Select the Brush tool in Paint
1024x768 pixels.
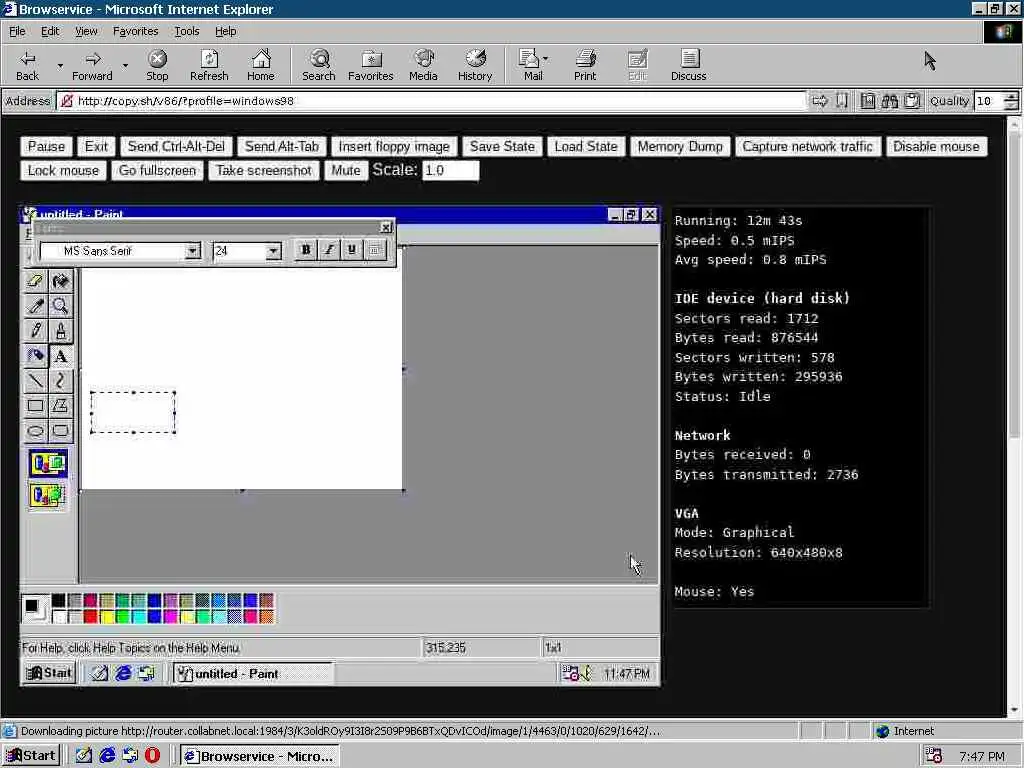point(61,331)
